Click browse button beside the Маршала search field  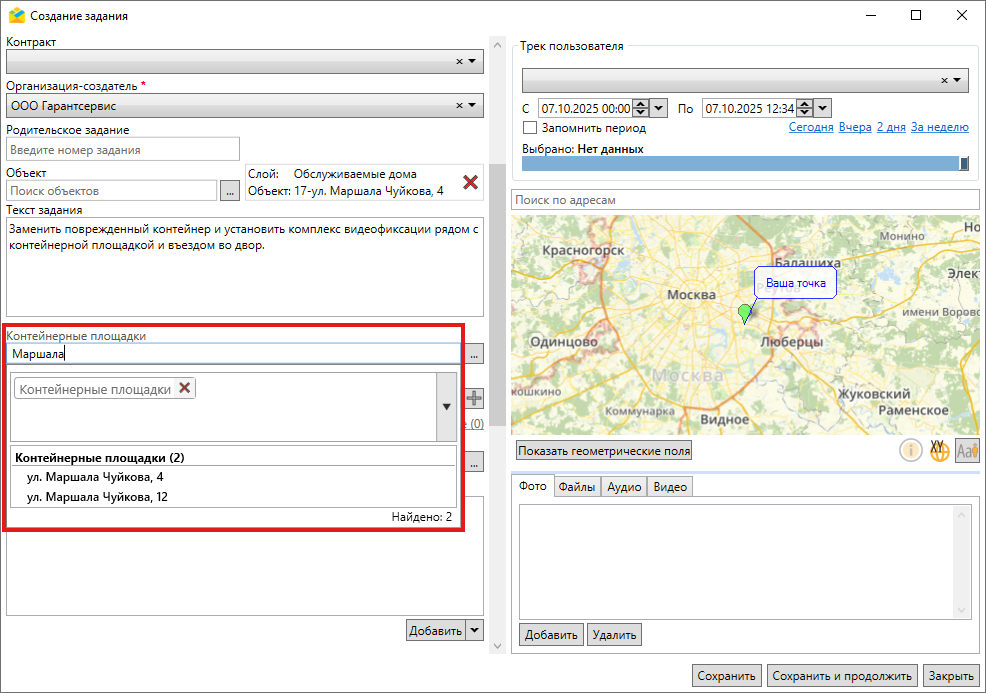474,354
